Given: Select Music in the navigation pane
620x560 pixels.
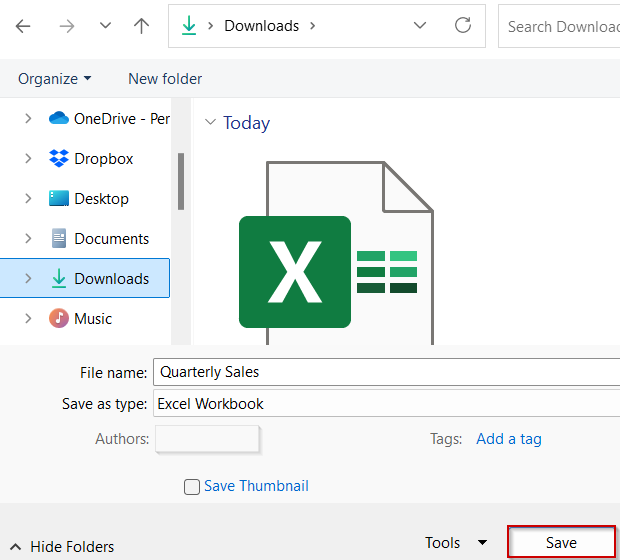Looking at the screenshot, I should click(x=93, y=318).
